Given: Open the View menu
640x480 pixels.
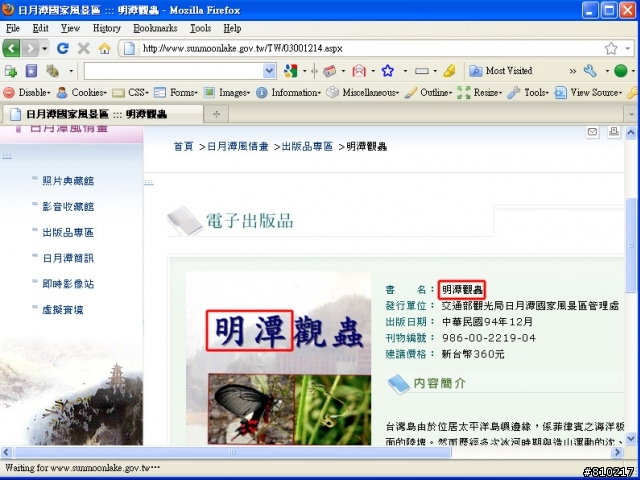Looking at the screenshot, I should [x=70, y=29].
